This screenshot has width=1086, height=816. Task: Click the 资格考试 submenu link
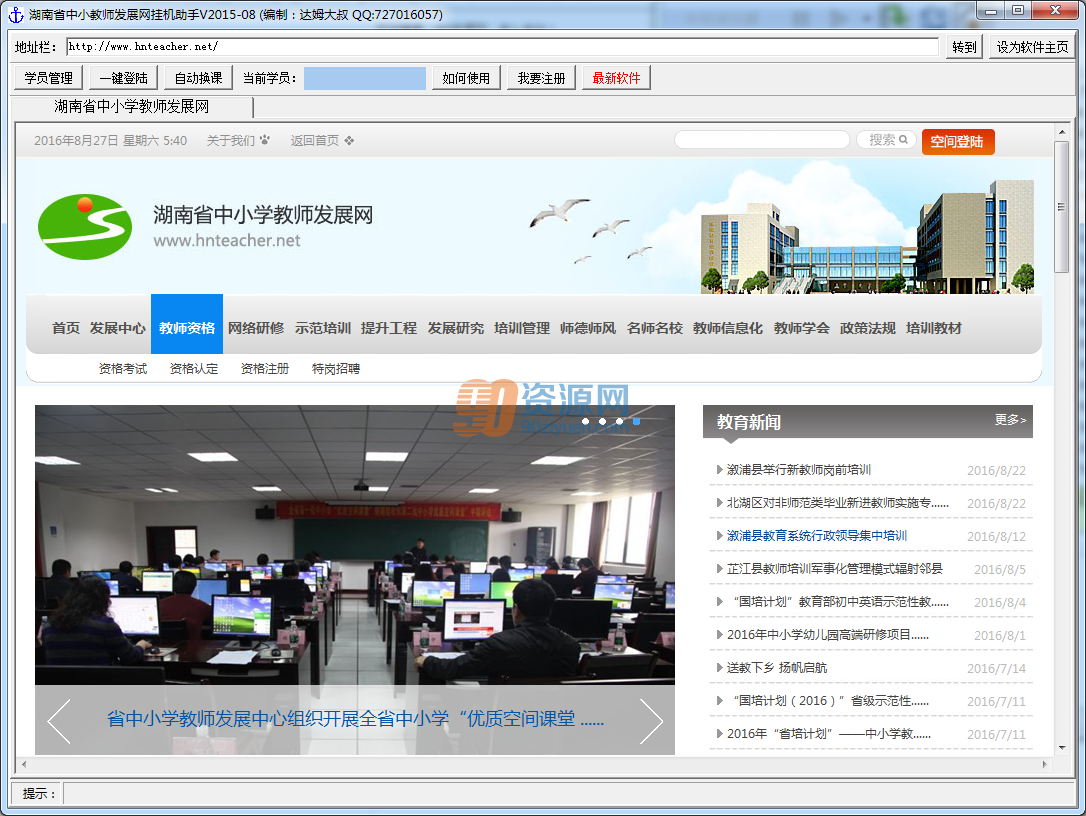pyautogui.click(x=123, y=369)
